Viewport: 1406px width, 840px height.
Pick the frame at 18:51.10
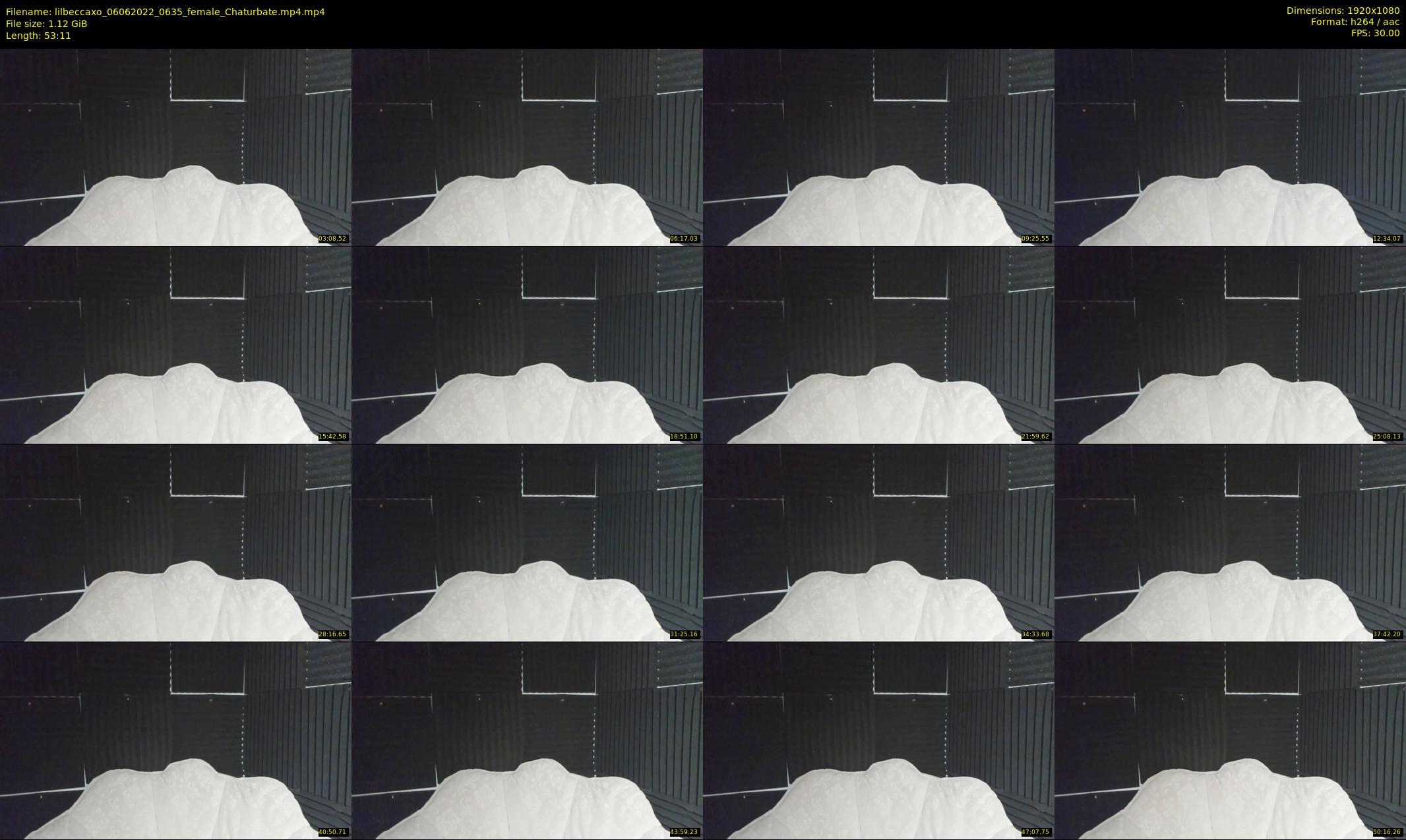pos(527,345)
